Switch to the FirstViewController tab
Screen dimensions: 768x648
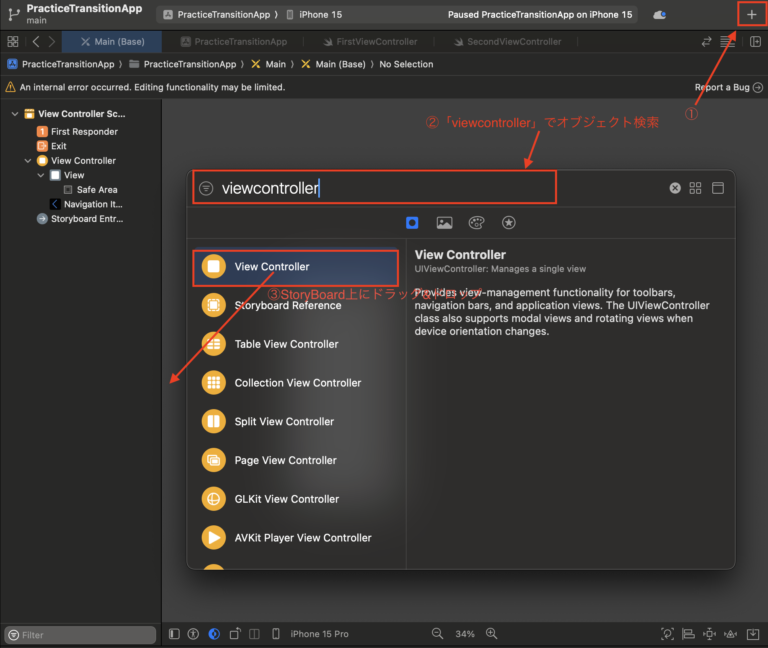[x=370, y=42]
